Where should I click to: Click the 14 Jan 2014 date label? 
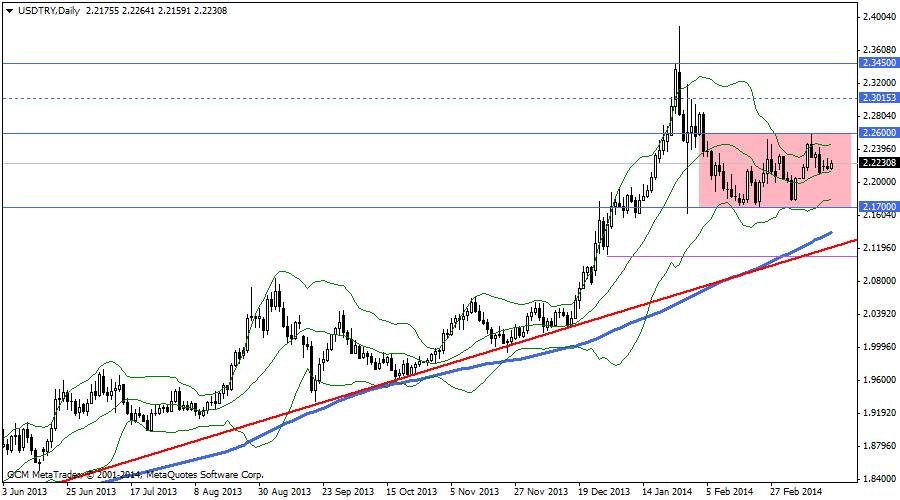pyautogui.click(x=668, y=492)
